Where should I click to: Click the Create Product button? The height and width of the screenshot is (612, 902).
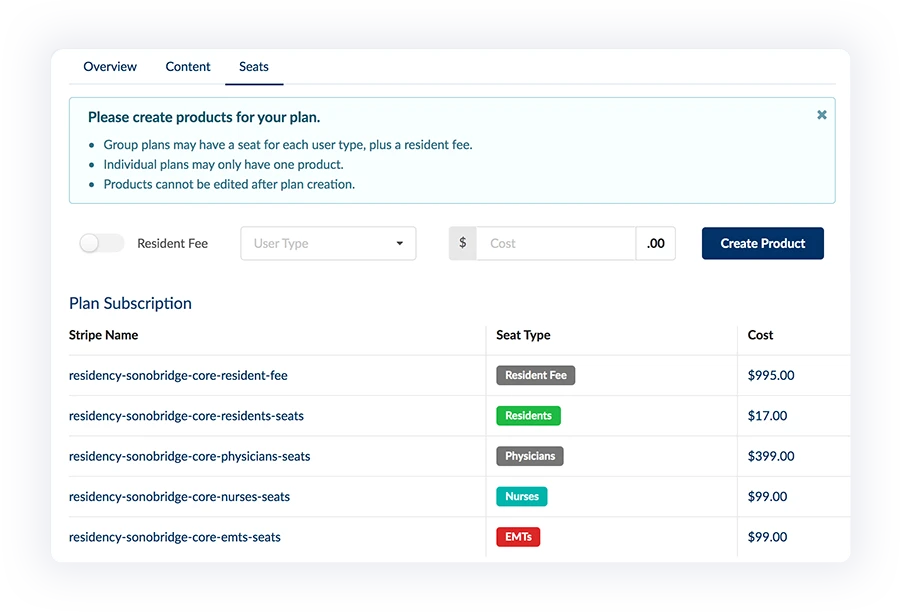pos(762,243)
